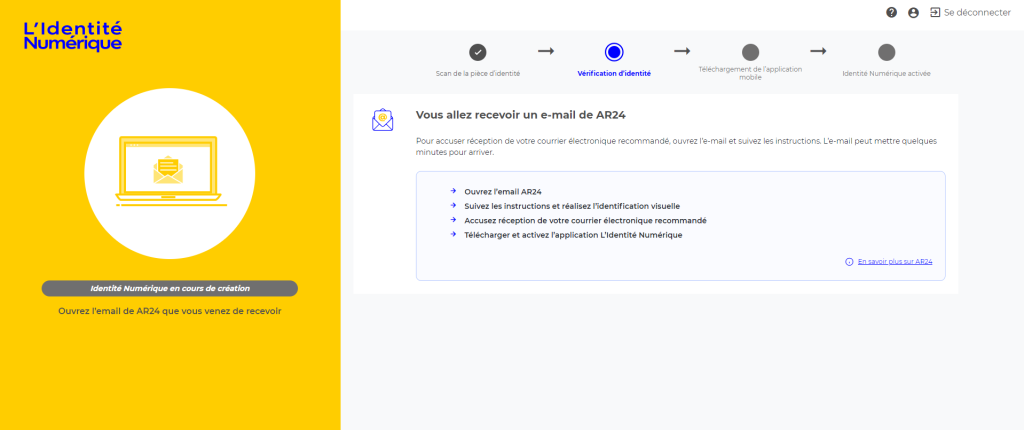Click "Ouvrez l'email AR24" instruction text

(503, 191)
